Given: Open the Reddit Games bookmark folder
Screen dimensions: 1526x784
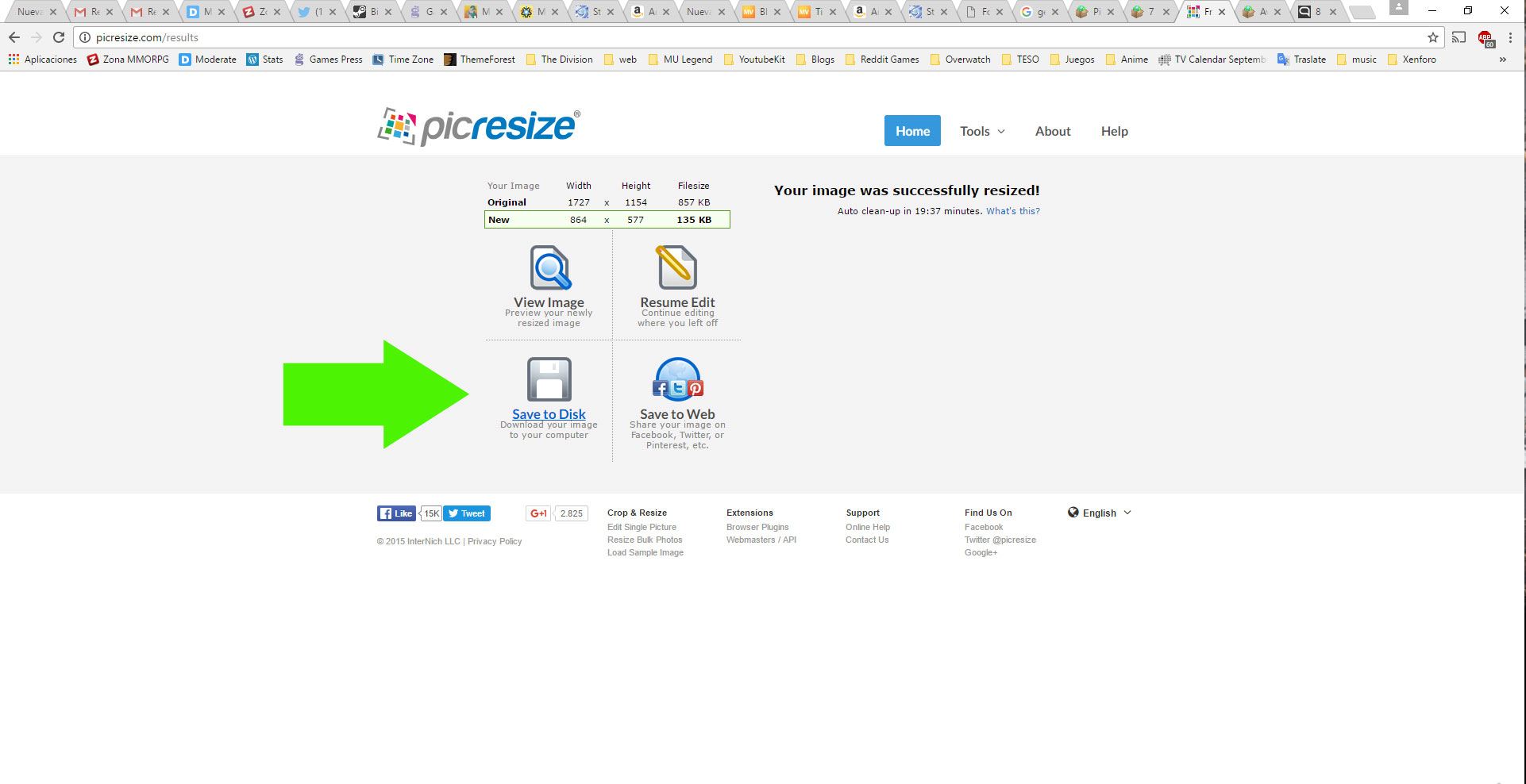Looking at the screenshot, I should 882,60.
